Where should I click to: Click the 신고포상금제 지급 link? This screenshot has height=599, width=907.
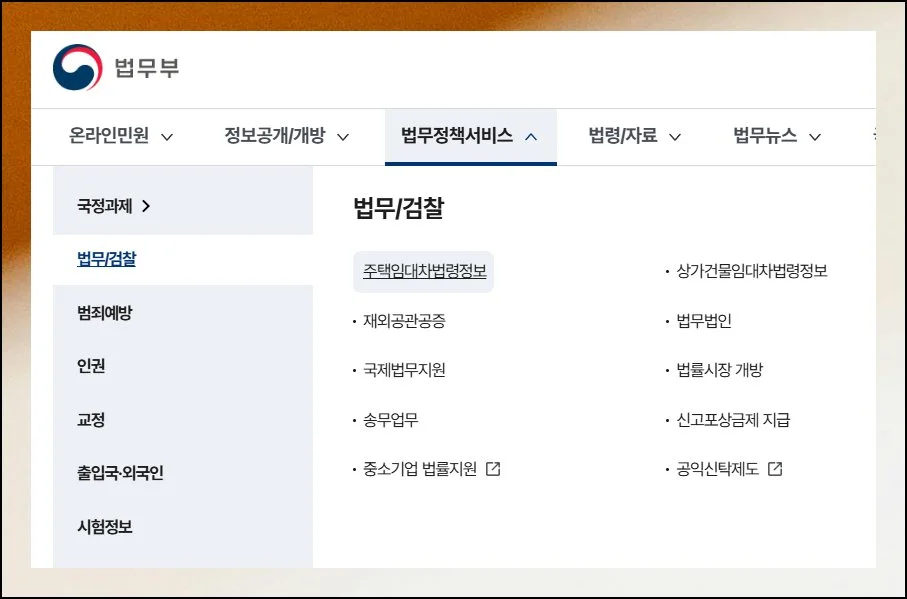pos(732,420)
